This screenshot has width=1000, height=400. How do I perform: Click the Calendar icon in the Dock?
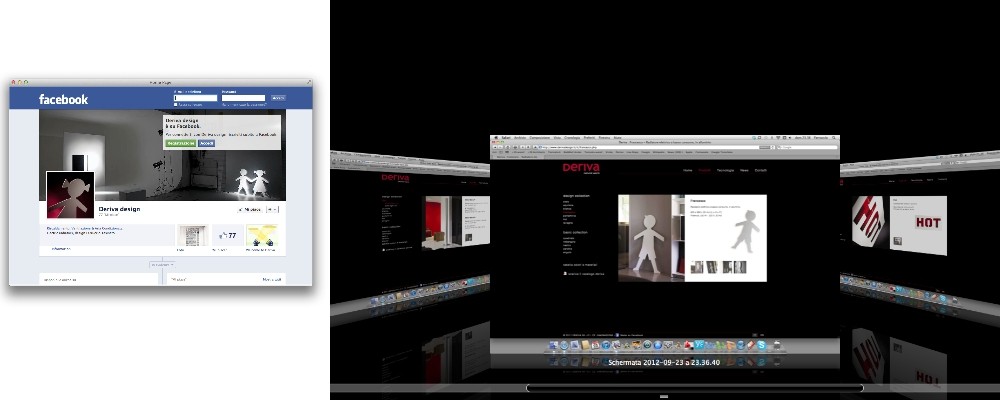pos(595,345)
